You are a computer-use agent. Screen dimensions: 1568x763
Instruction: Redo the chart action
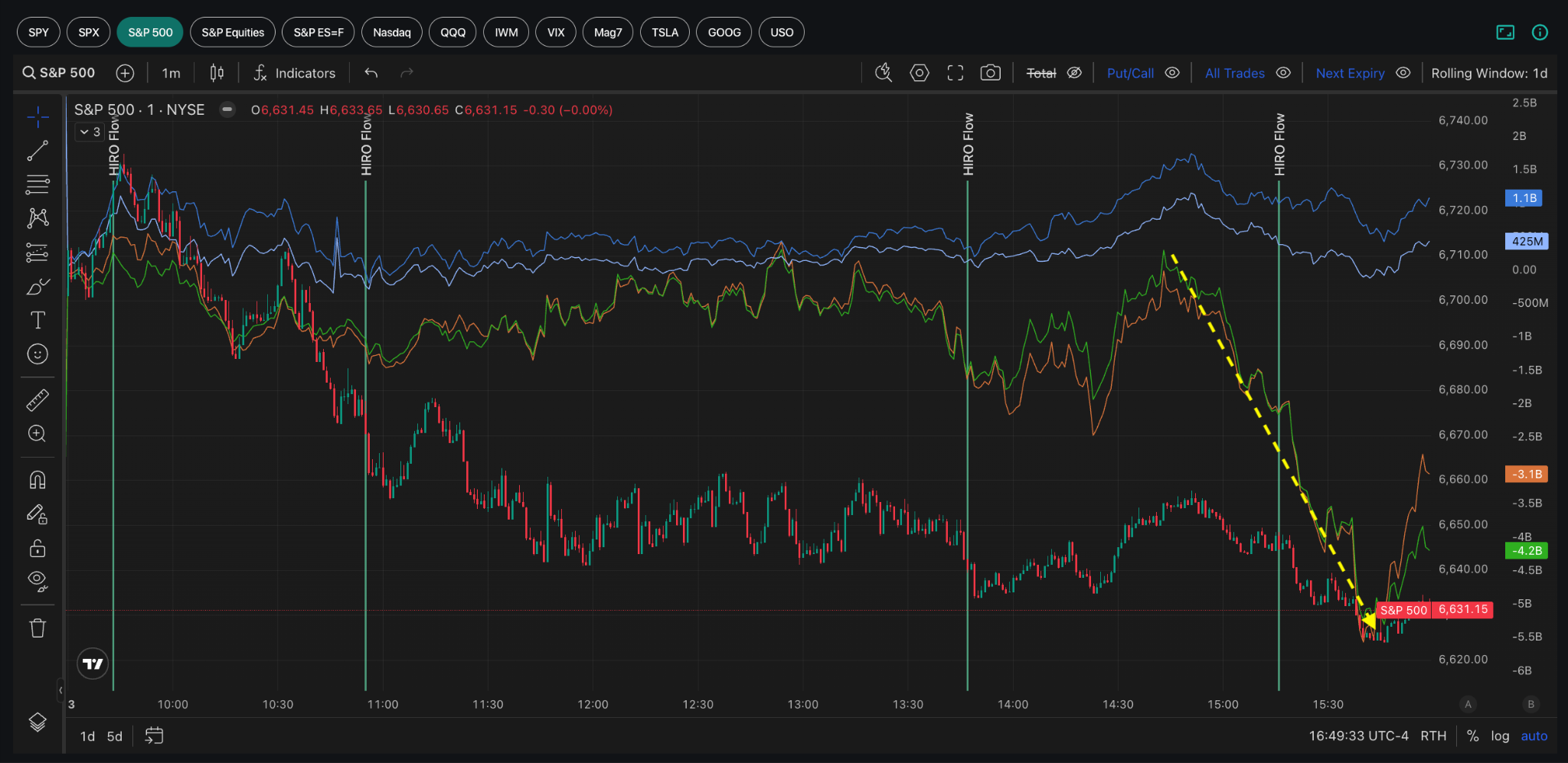(x=407, y=73)
